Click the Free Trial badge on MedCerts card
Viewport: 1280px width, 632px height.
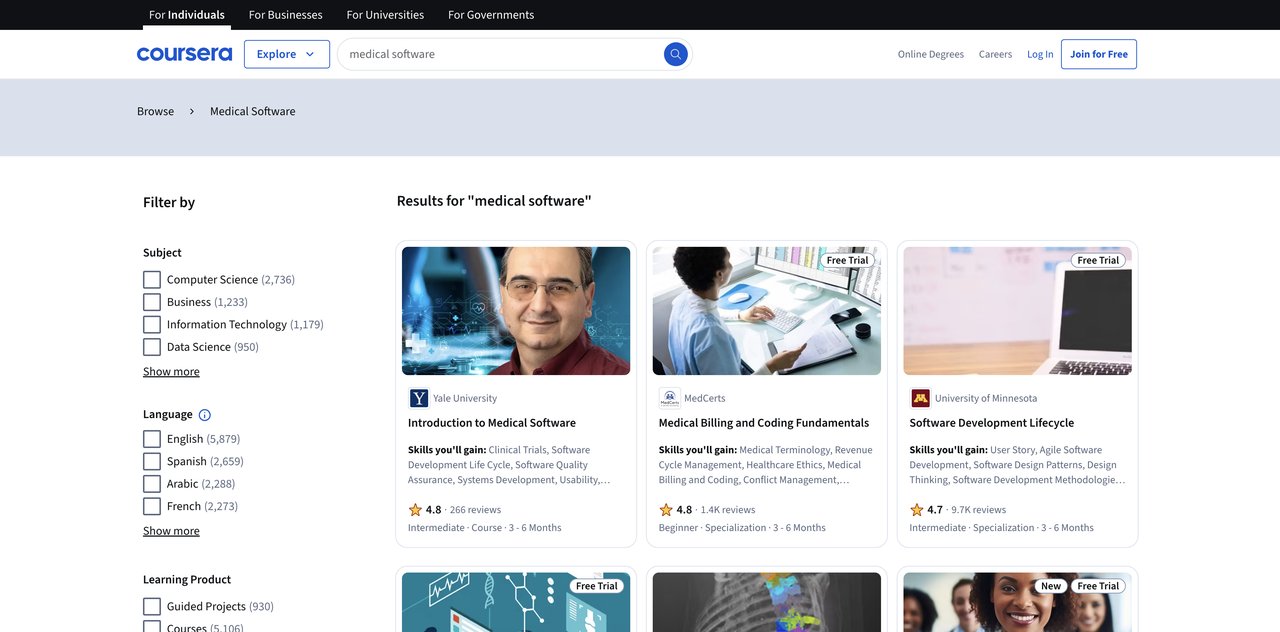click(x=848, y=260)
